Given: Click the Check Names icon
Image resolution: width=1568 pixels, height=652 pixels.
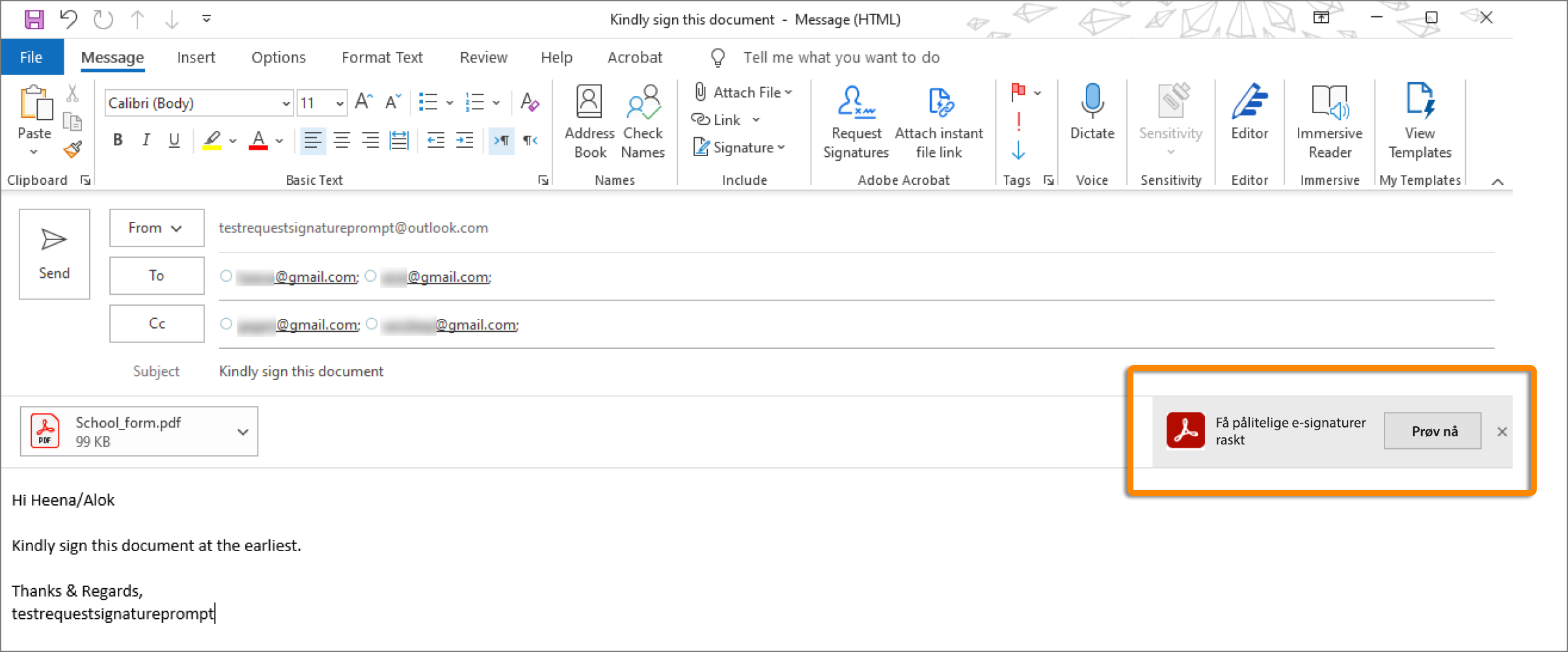Looking at the screenshot, I should click(x=643, y=104).
